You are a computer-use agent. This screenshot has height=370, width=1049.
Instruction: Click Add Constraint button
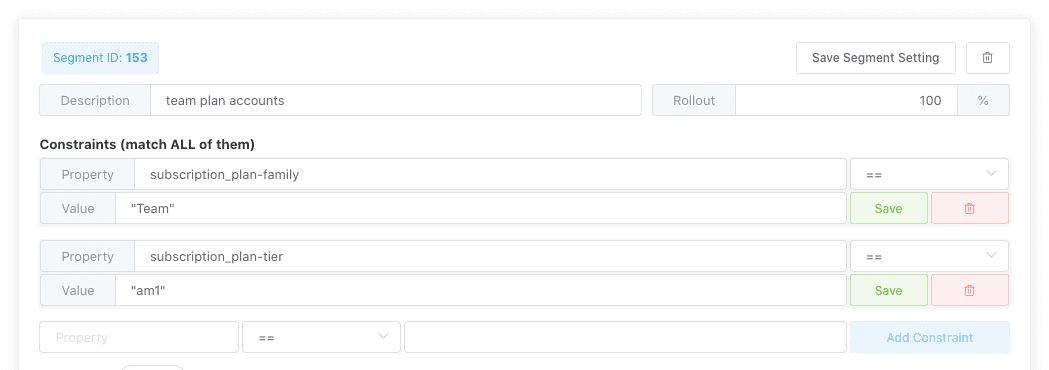(x=930, y=337)
